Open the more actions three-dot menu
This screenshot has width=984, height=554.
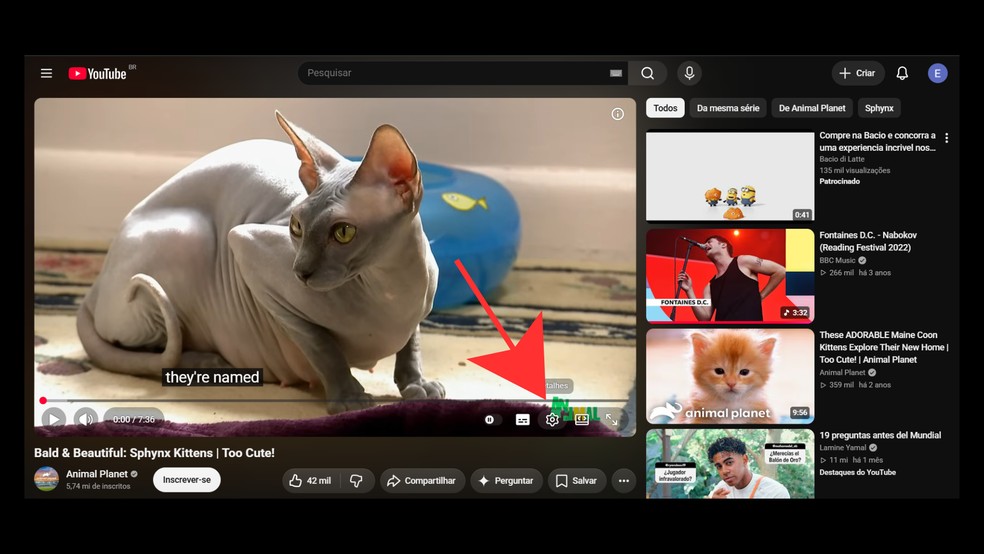click(624, 481)
